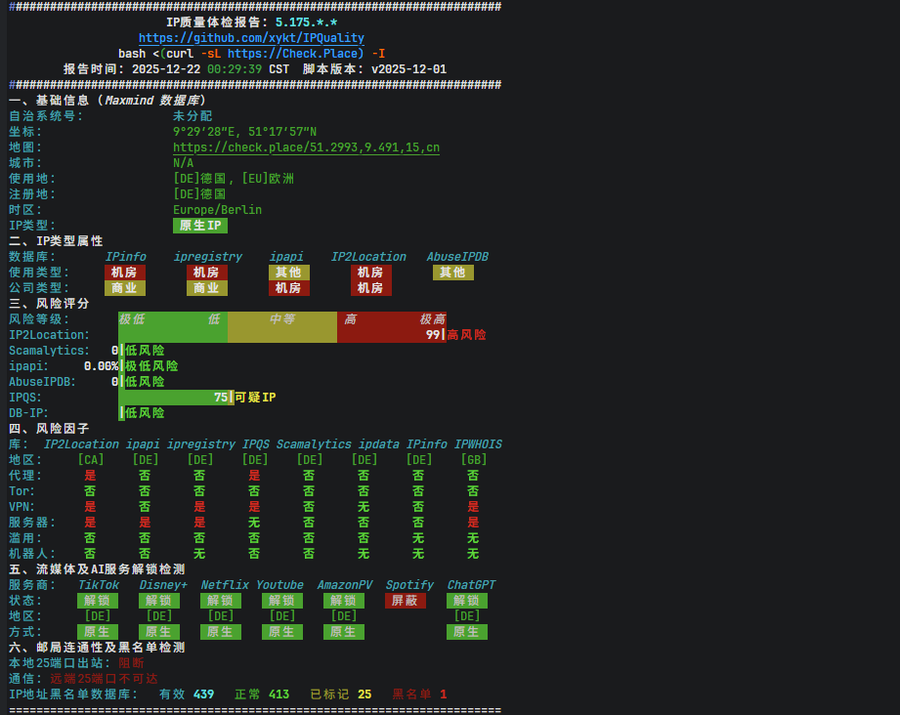This screenshot has width=900, height=715.
Task: Click the red Spotify 屏蔽 status badge
Action: pyautogui.click(x=405, y=601)
